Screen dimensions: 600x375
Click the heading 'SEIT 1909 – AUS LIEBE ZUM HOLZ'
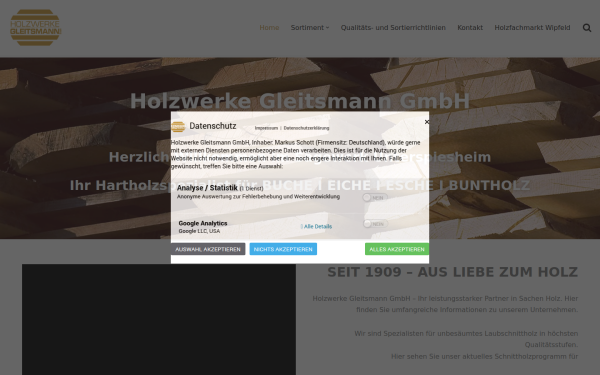[x=452, y=272]
